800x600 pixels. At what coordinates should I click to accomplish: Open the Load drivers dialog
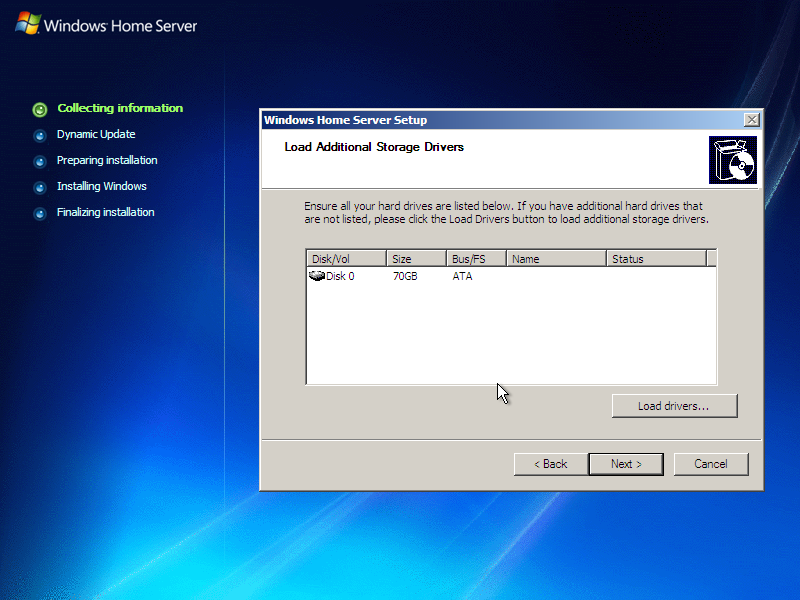(x=674, y=405)
